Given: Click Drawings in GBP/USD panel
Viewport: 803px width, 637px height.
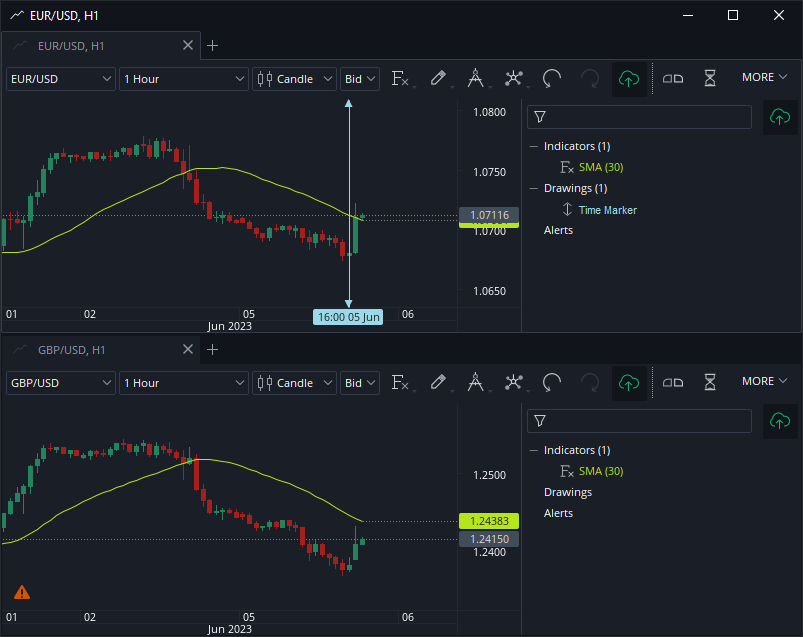Looking at the screenshot, I should pos(568,492).
